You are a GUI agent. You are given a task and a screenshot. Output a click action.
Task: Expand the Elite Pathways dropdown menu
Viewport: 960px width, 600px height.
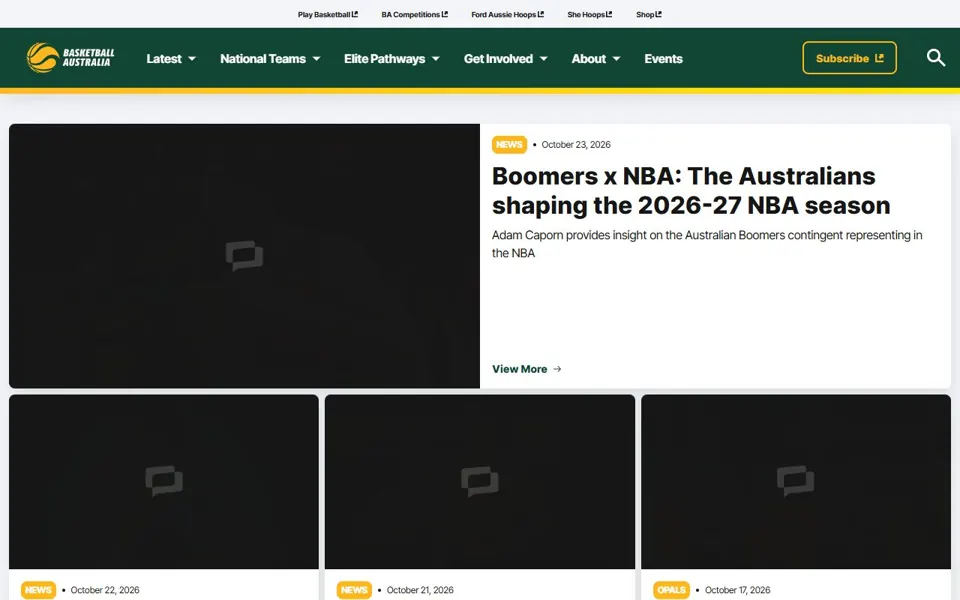pos(392,59)
